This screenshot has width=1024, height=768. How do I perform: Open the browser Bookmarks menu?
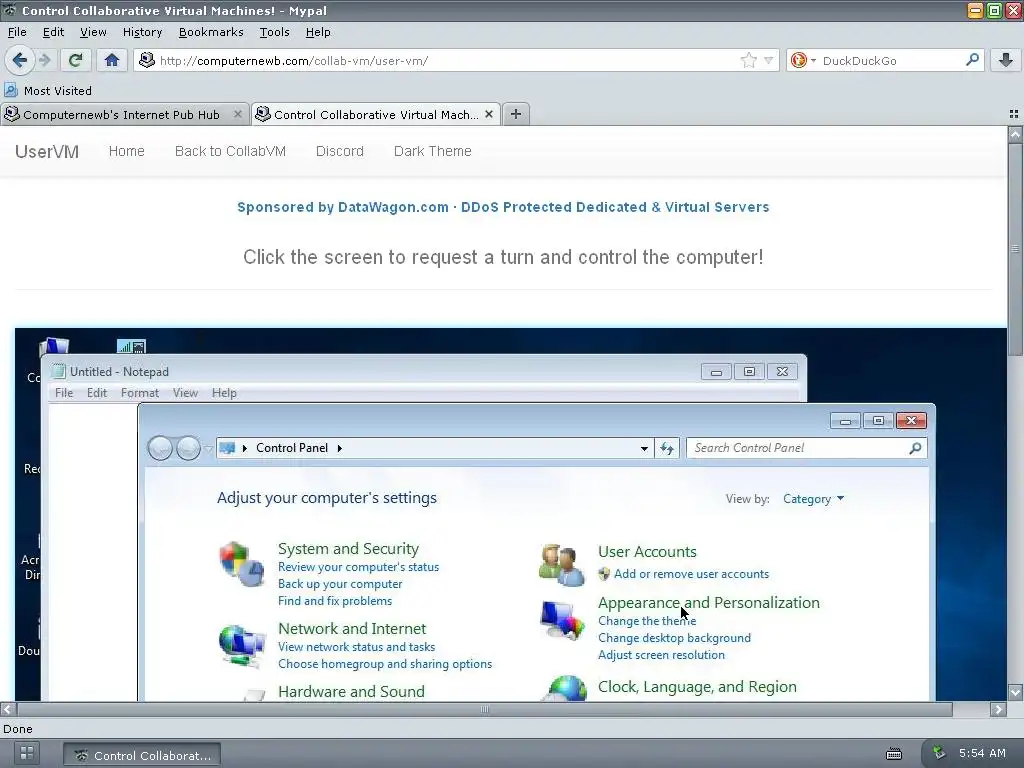pyautogui.click(x=211, y=32)
